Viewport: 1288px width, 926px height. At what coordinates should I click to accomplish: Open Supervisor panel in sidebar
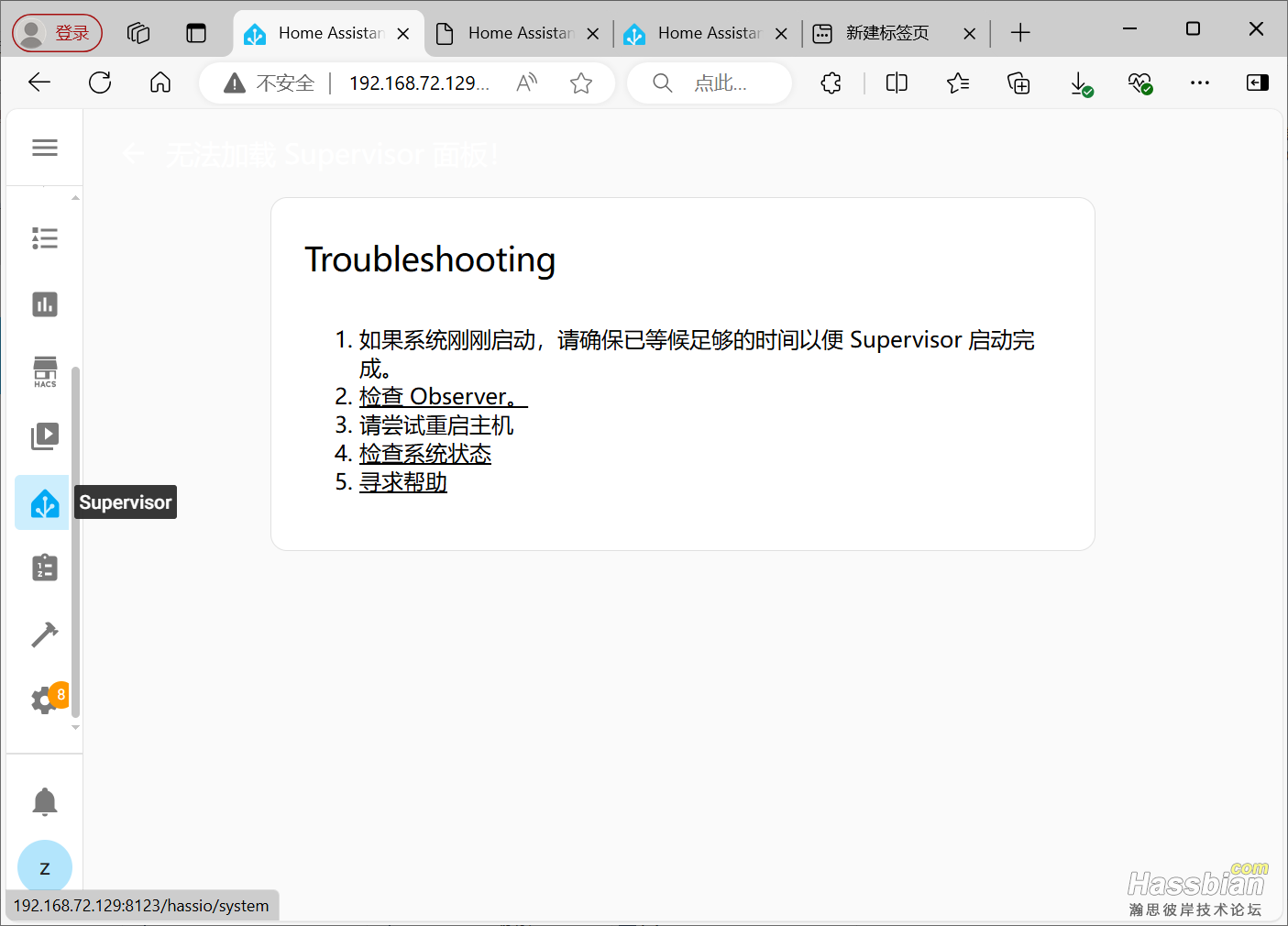pyautogui.click(x=42, y=502)
